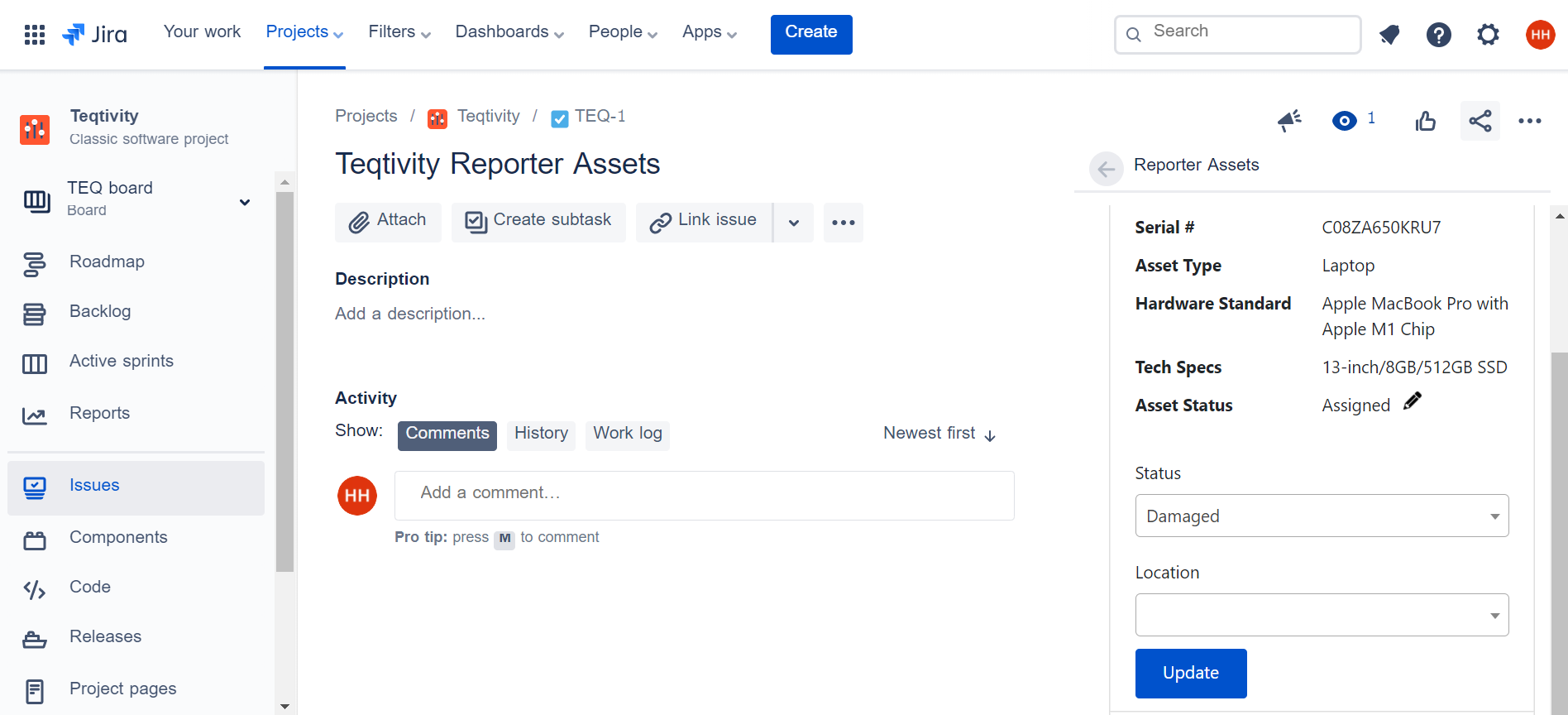Toggle watching issue with eye icon

tap(1345, 121)
